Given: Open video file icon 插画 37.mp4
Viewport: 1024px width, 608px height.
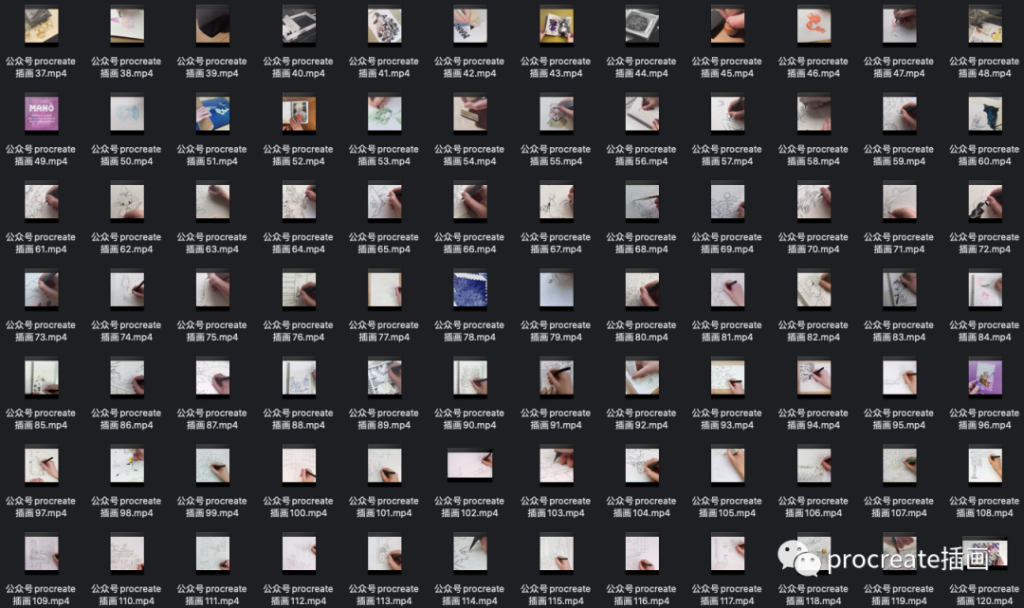Looking at the screenshot, I should [x=41, y=25].
